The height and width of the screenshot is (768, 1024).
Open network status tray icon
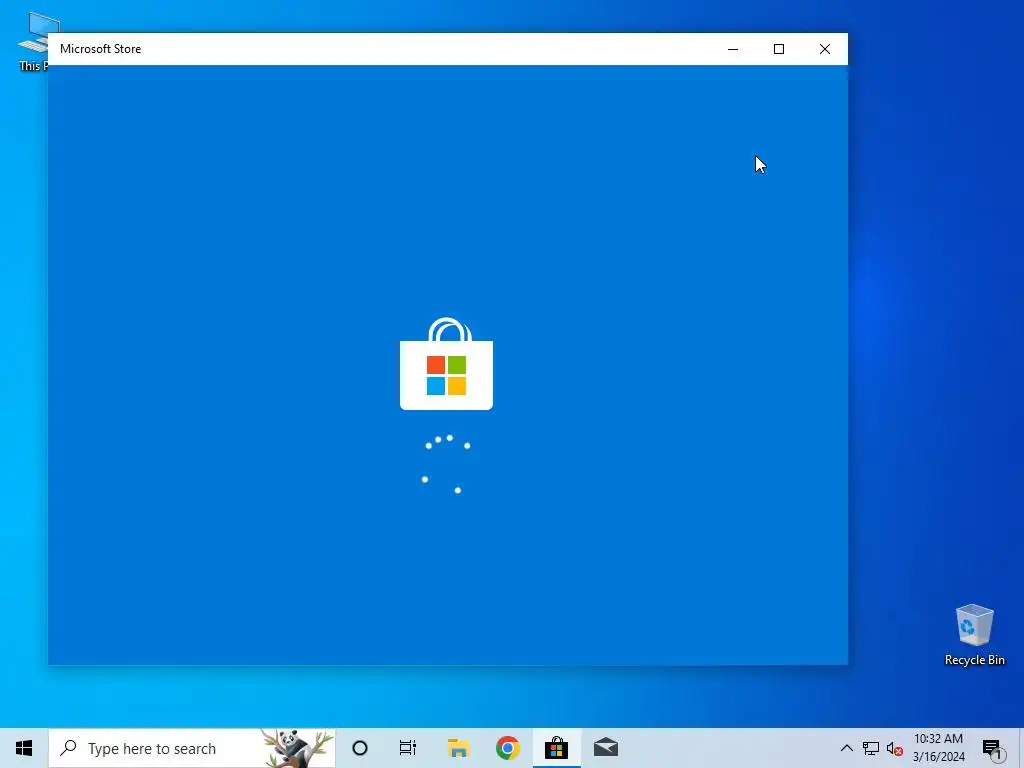point(871,748)
